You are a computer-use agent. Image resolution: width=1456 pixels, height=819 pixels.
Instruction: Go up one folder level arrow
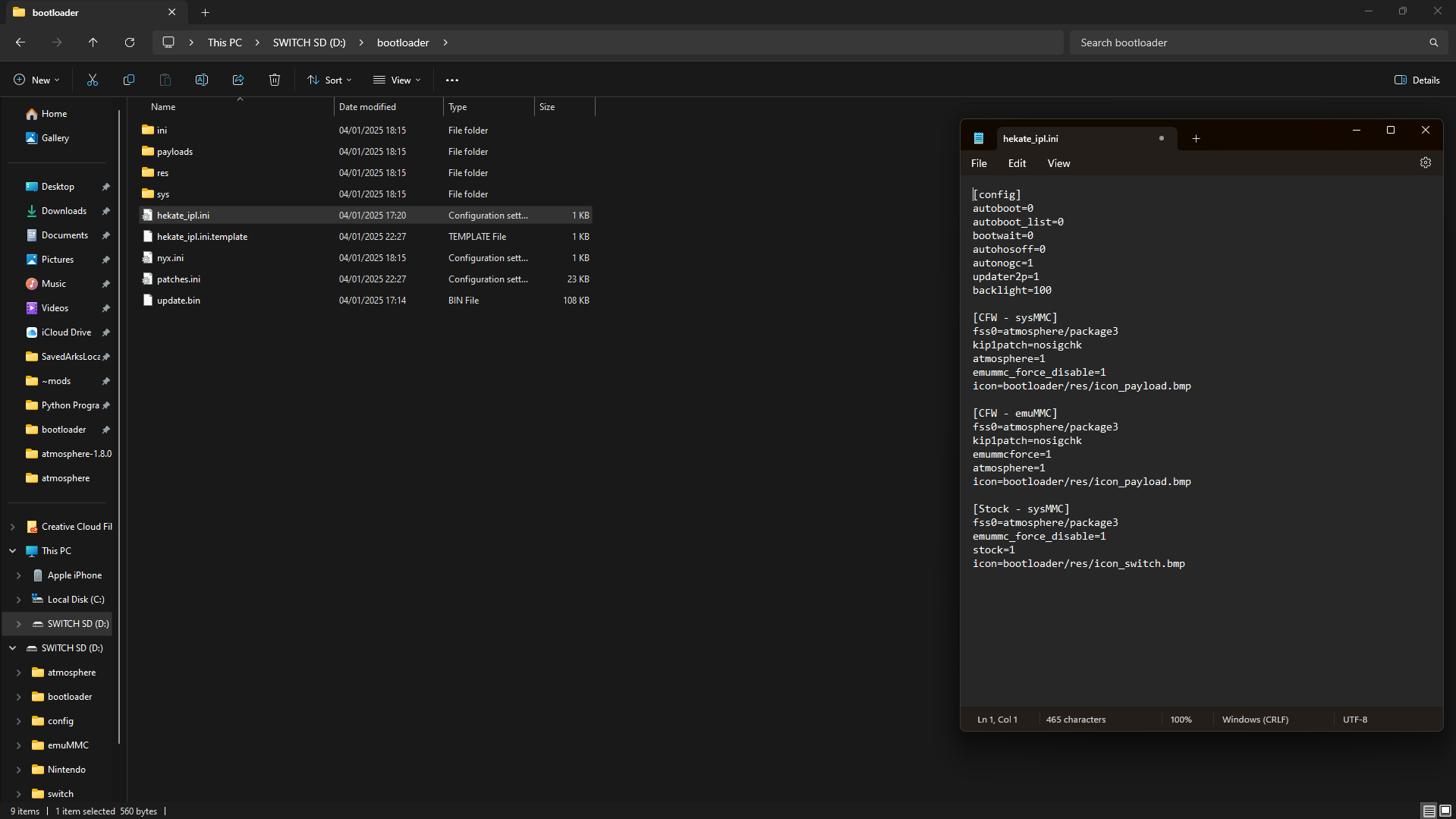(93, 43)
